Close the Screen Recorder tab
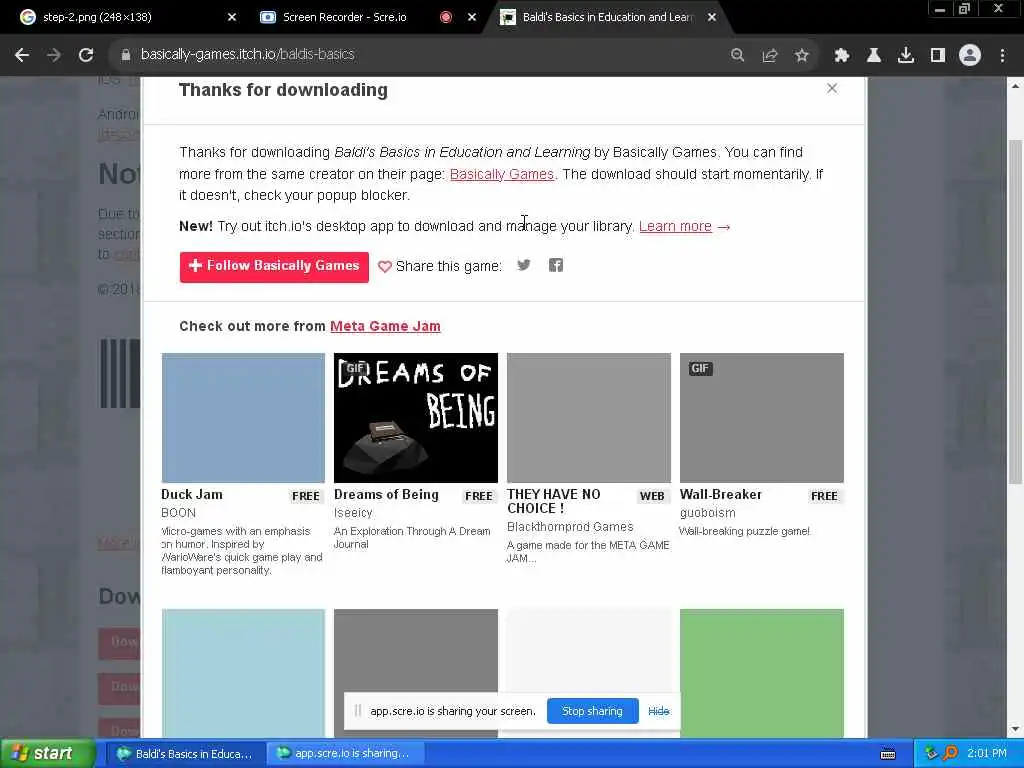This screenshot has width=1024, height=768. [472, 17]
